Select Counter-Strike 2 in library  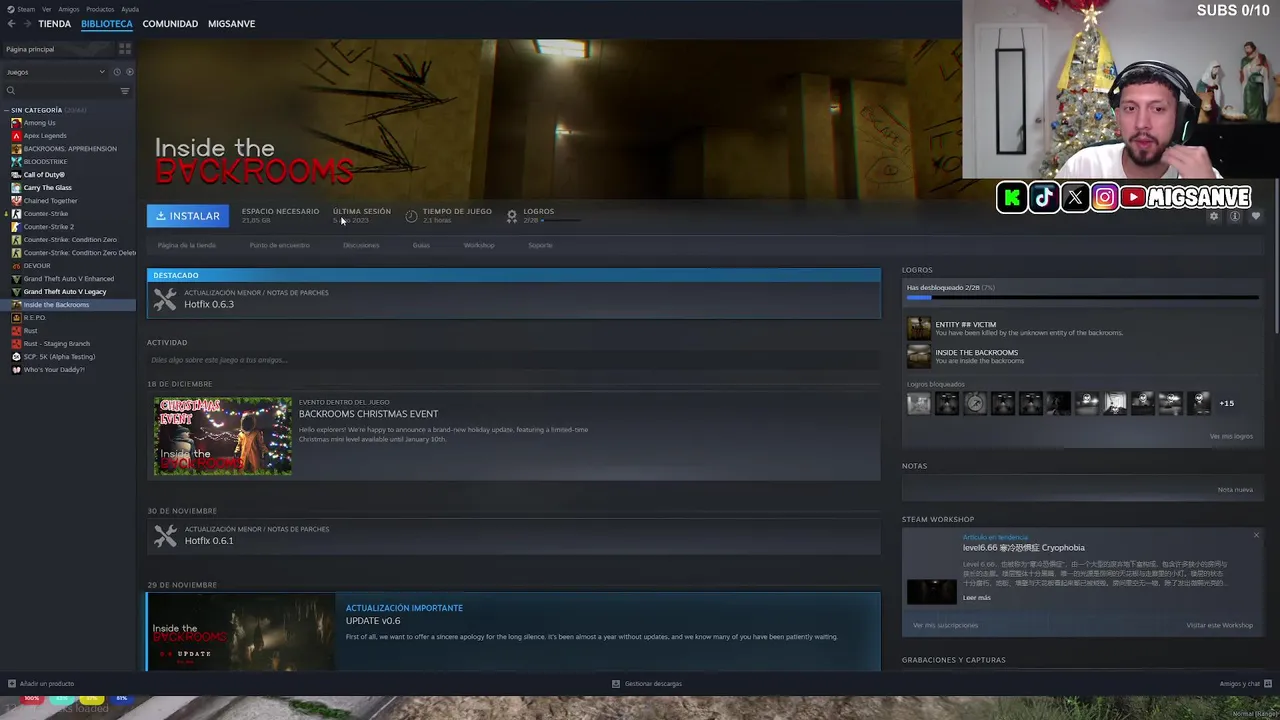click(x=48, y=227)
